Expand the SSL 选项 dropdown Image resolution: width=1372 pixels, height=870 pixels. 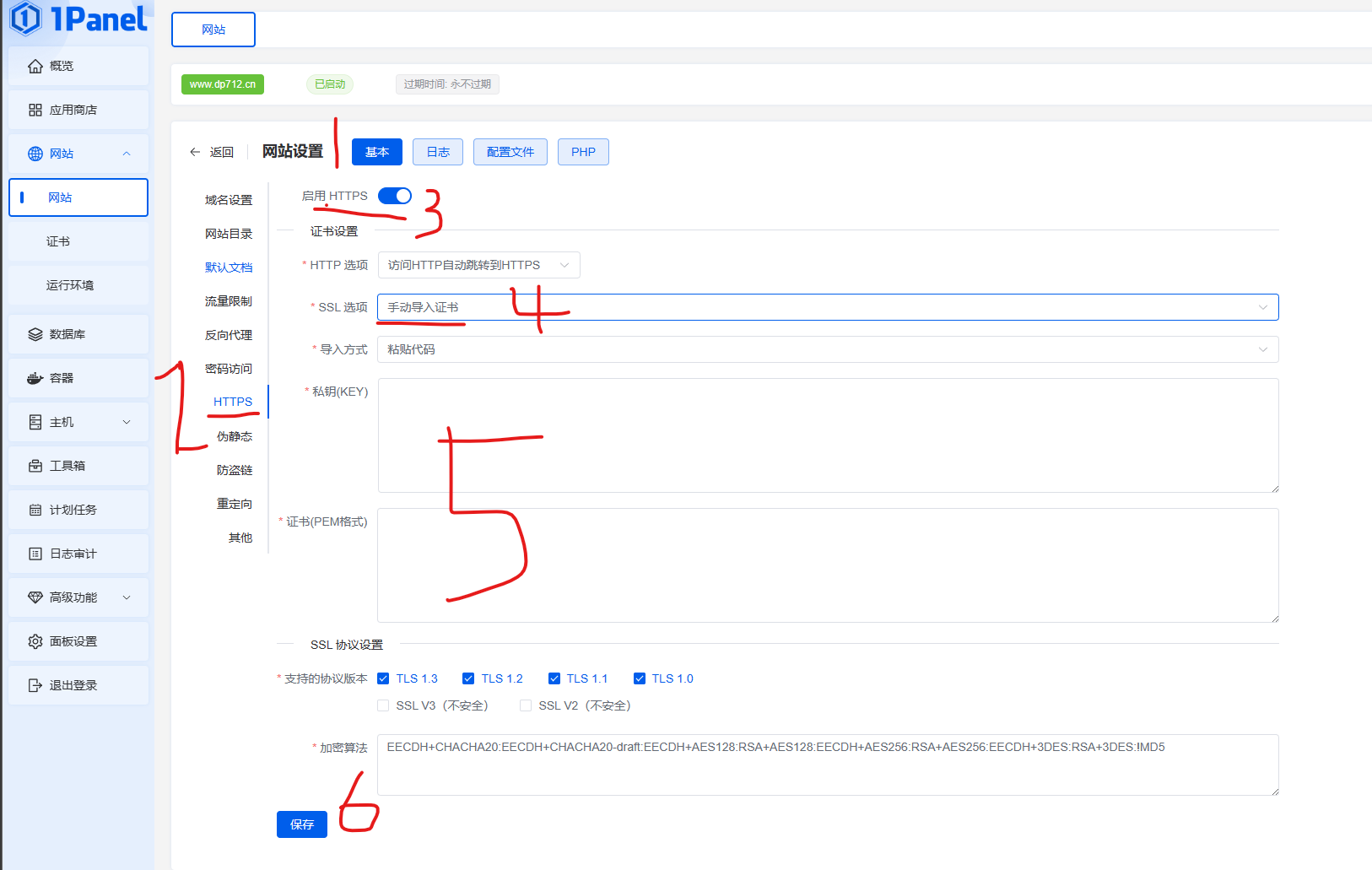(827, 307)
